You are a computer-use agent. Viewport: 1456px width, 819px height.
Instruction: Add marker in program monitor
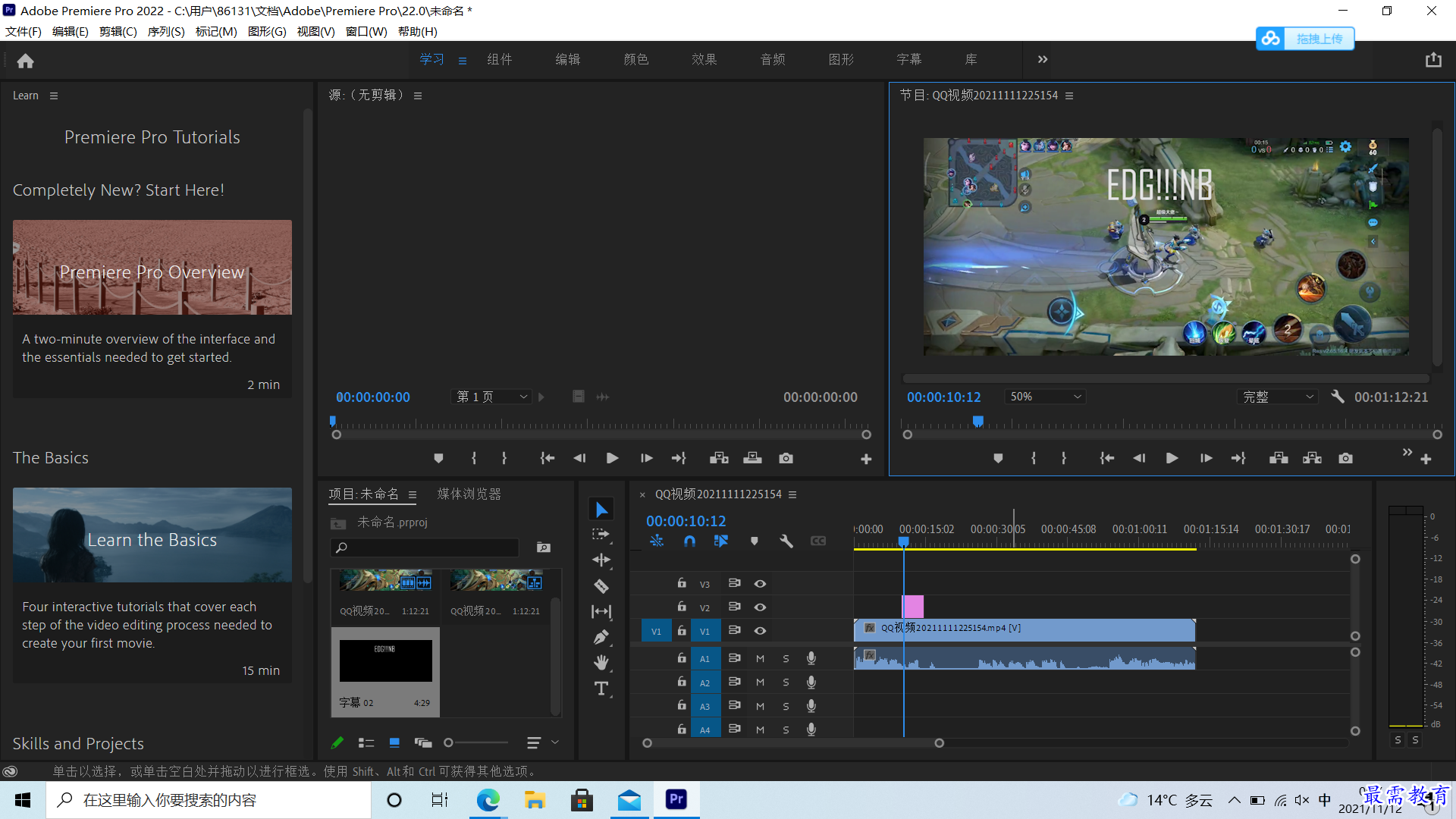point(998,458)
